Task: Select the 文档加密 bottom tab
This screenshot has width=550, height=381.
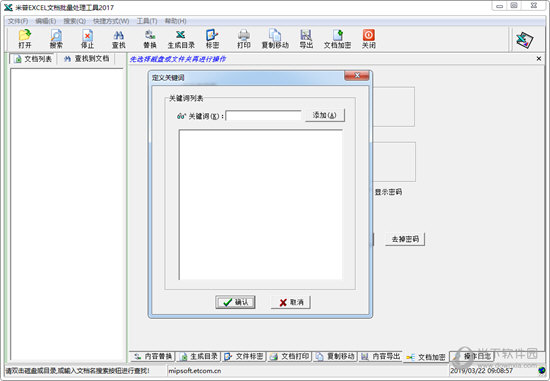Action: 426,357
